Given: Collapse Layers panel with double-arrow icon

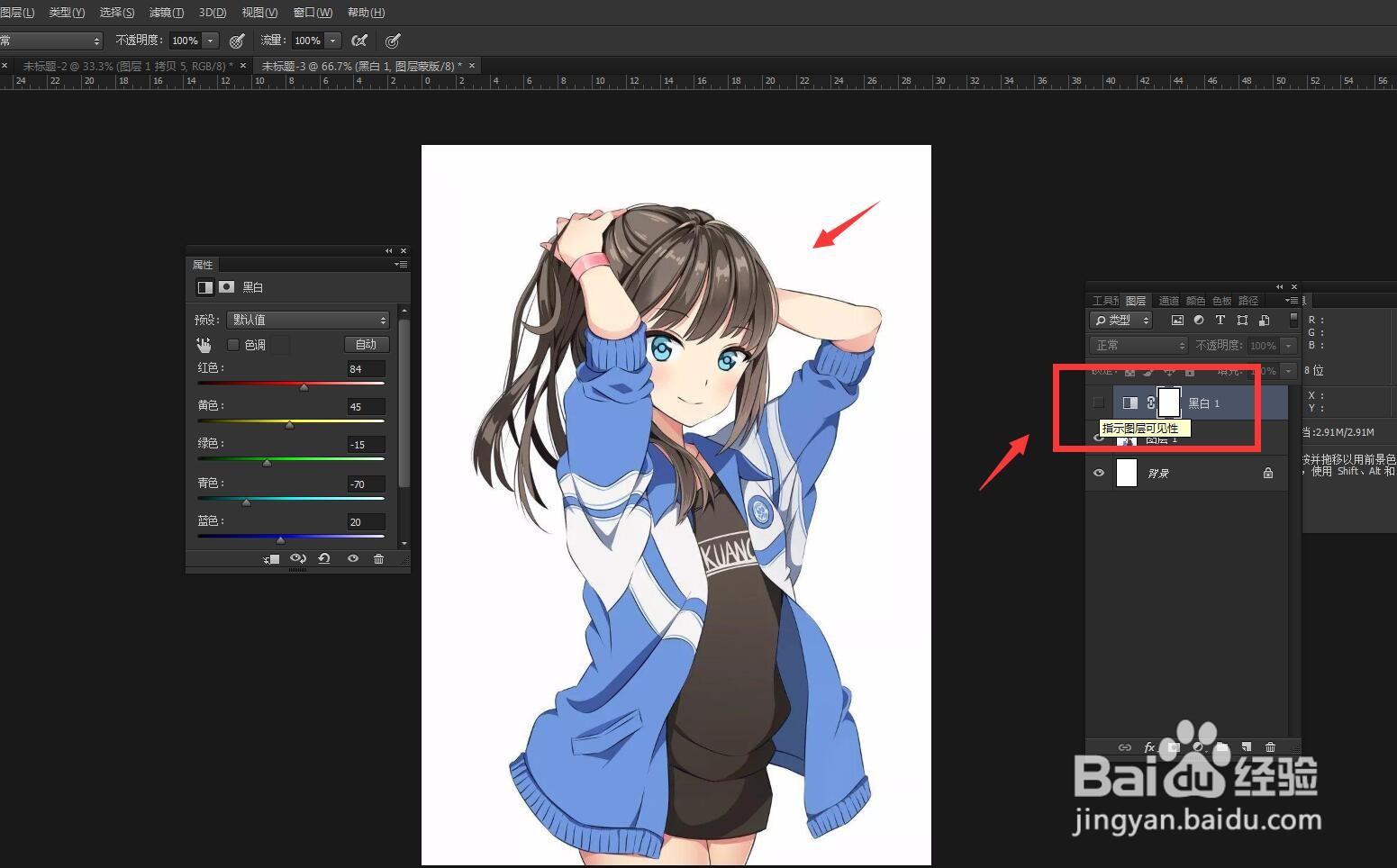Looking at the screenshot, I should coord(1279,287).
